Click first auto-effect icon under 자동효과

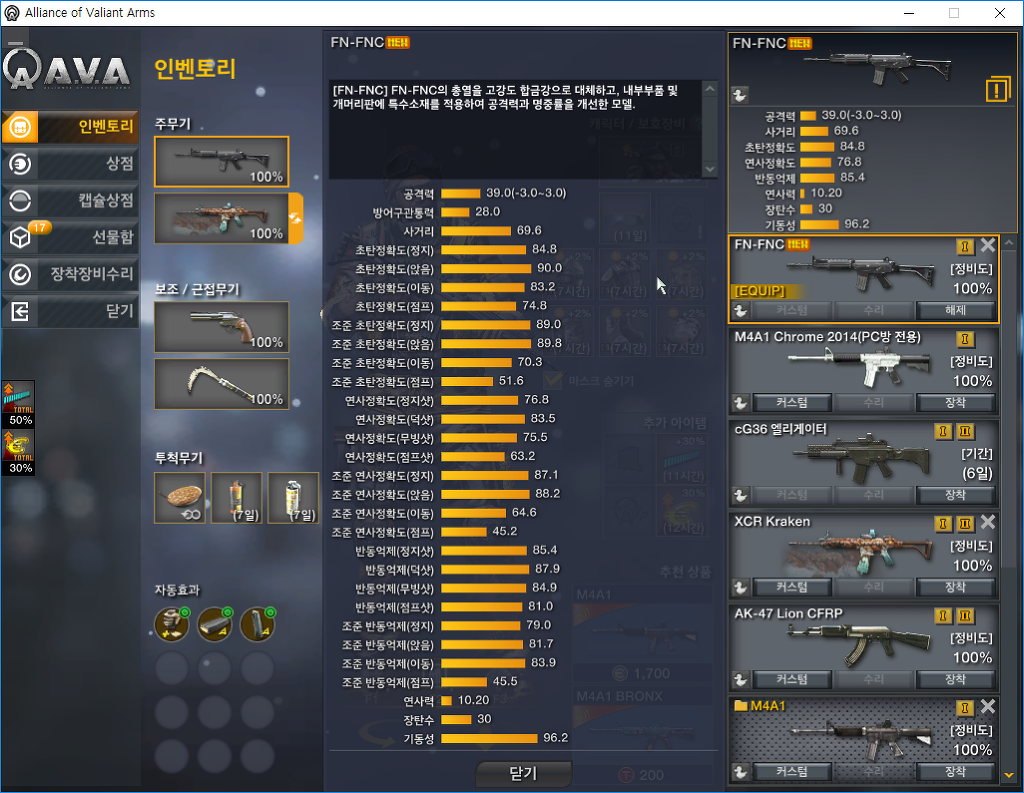click(x=172, y=624)
